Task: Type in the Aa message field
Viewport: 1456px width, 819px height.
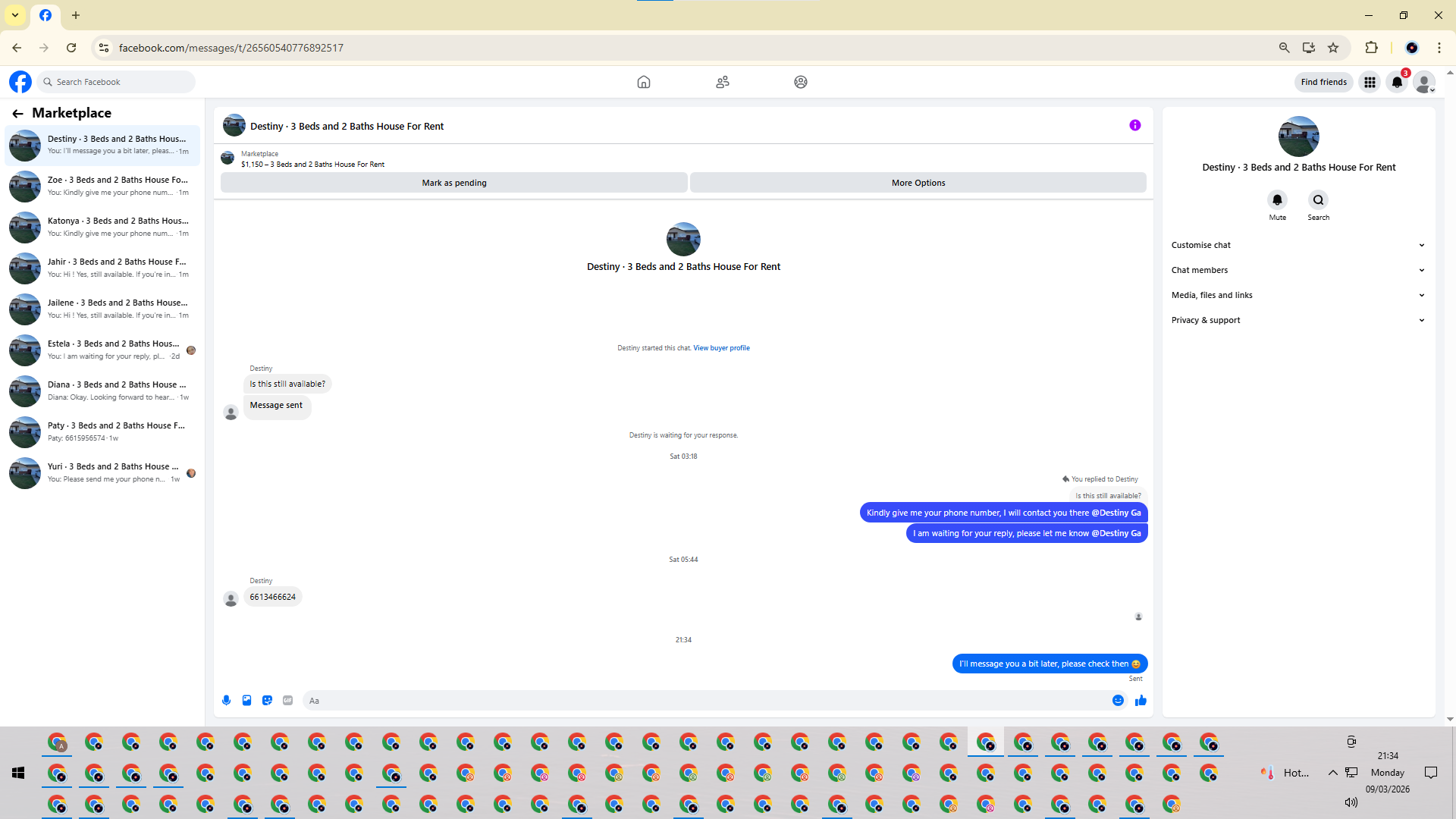Action: (705, 701)
